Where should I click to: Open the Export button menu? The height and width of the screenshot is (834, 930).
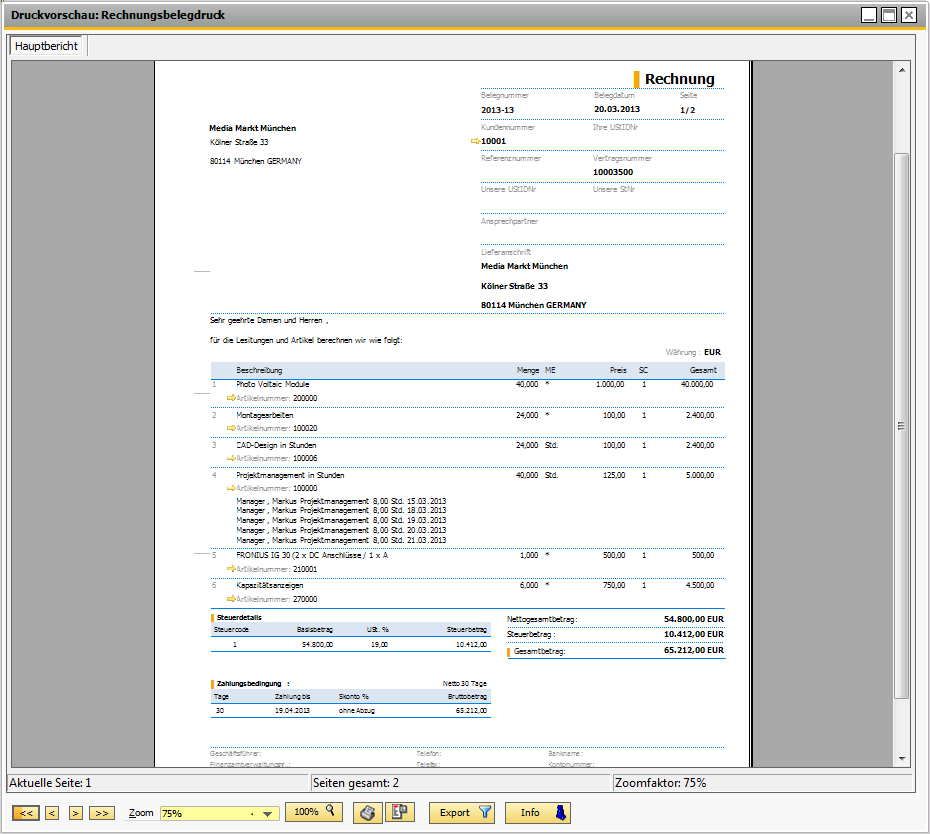click(x=461, y=813)
